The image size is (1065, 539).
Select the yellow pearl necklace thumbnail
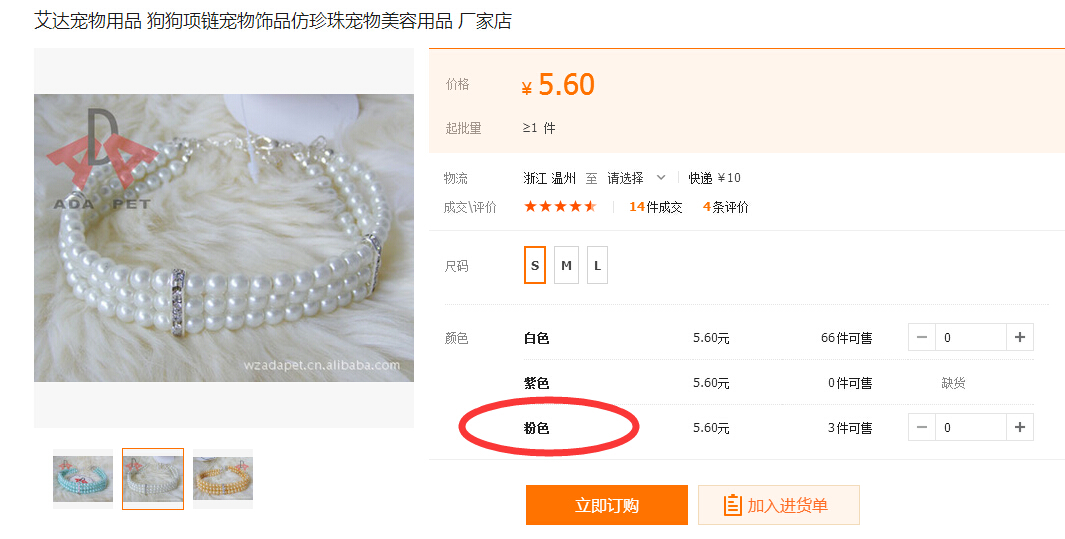click(x=223, y=479)
